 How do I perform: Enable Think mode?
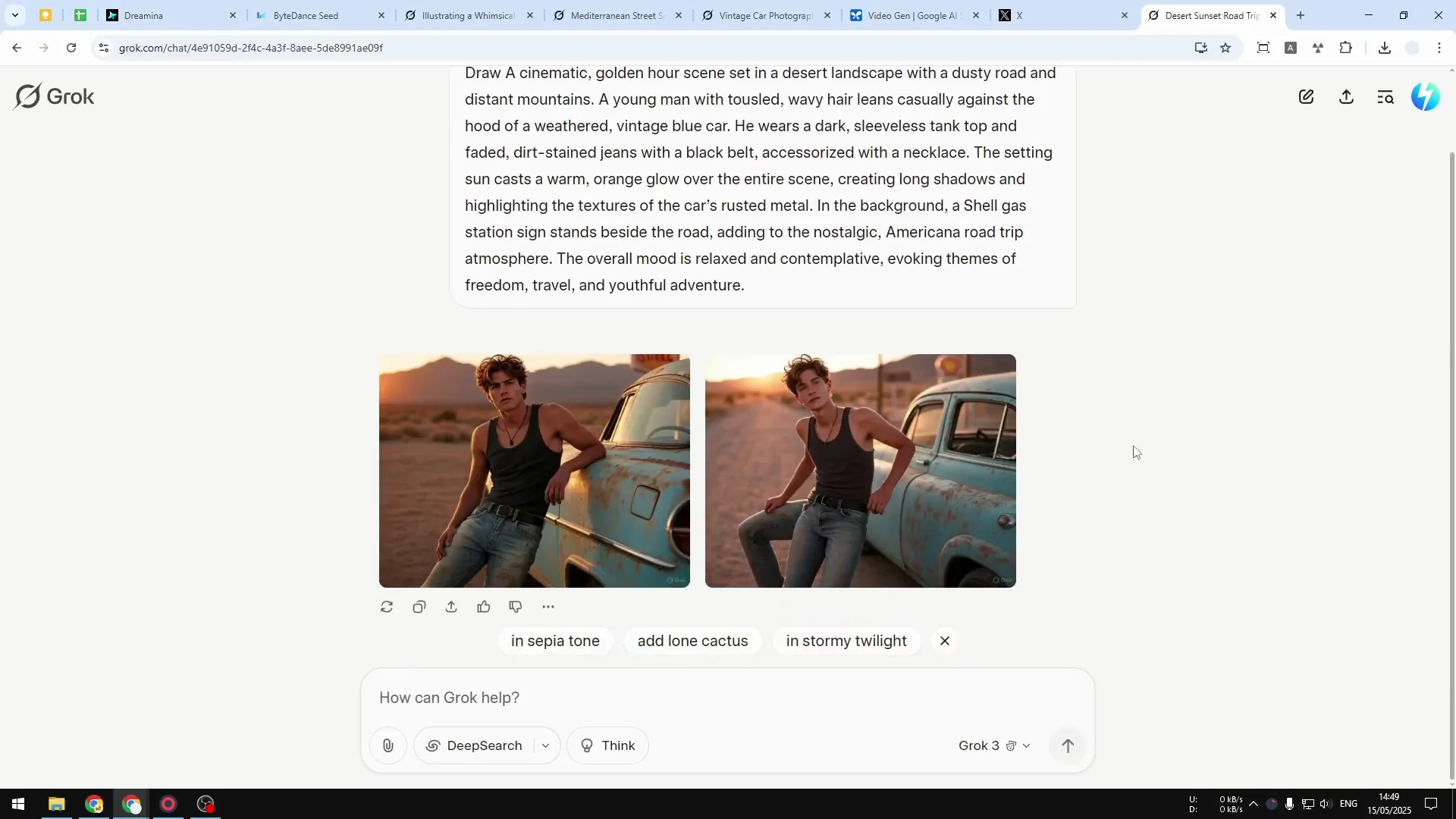pos(607,745)
